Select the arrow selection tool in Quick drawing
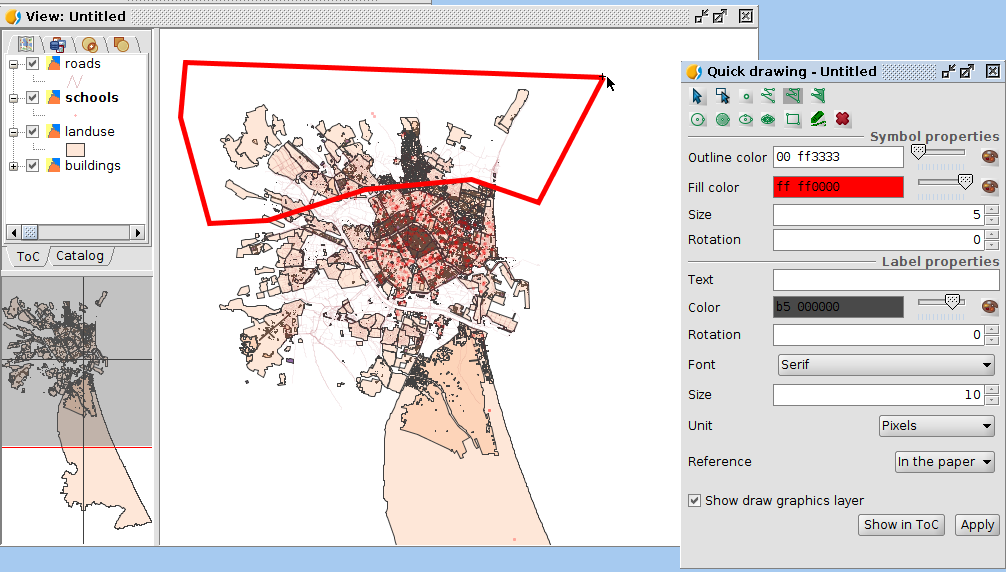Viewport: 1006px width, 572px height. pyautogui.click(x=698, y=96)
